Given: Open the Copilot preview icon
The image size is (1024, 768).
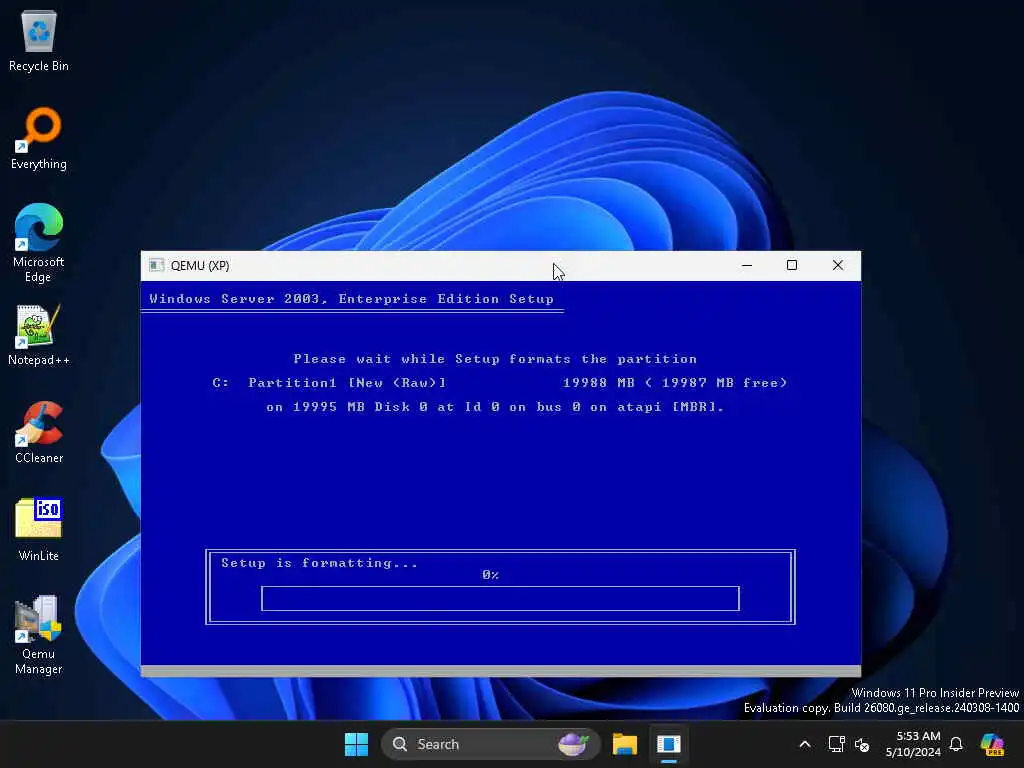Looking at the screenshot, I should (993, 744).
